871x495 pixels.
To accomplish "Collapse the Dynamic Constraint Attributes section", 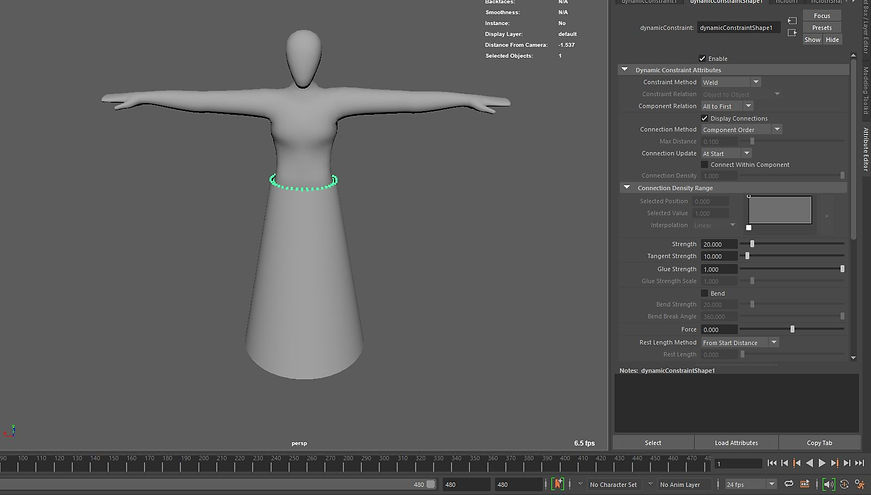I will pyautogui.click(x=624, y=69).
